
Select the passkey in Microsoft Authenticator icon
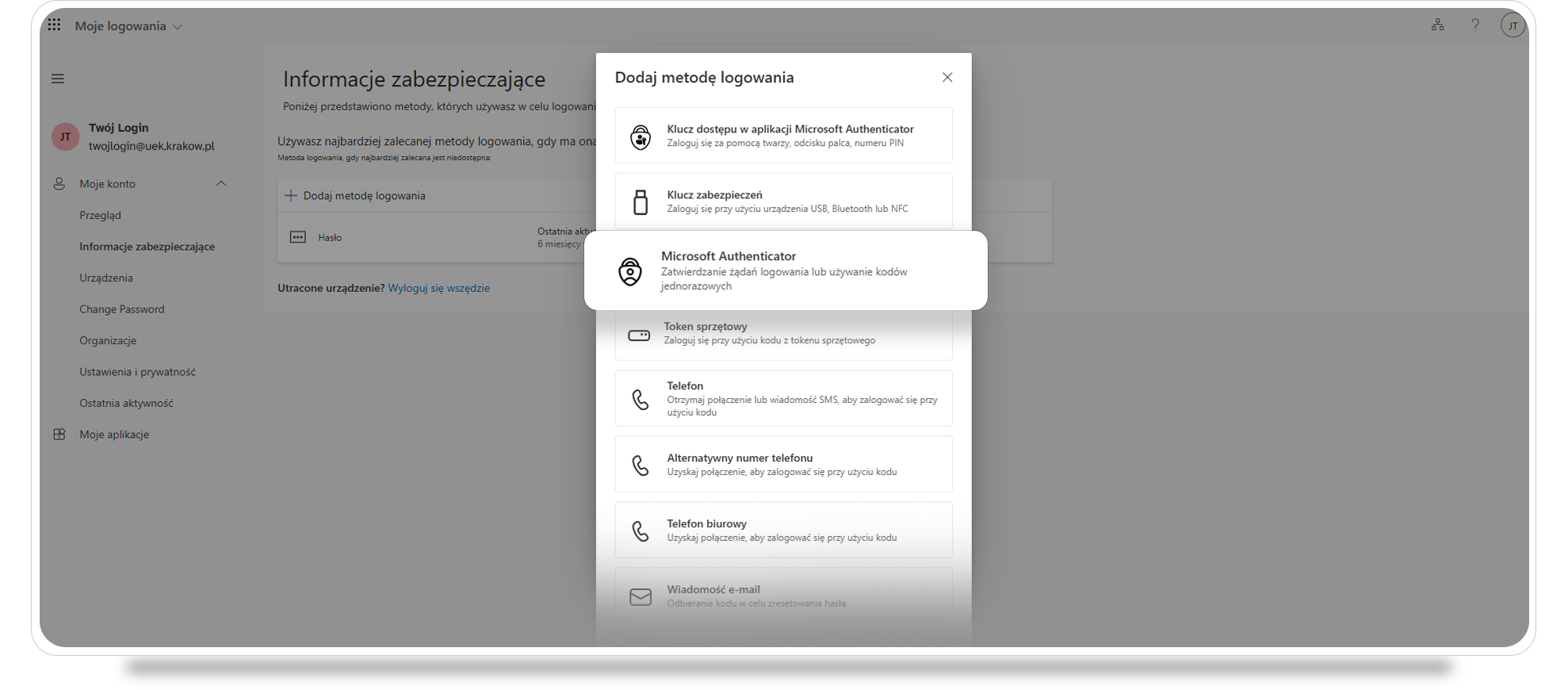coord(641,136)
